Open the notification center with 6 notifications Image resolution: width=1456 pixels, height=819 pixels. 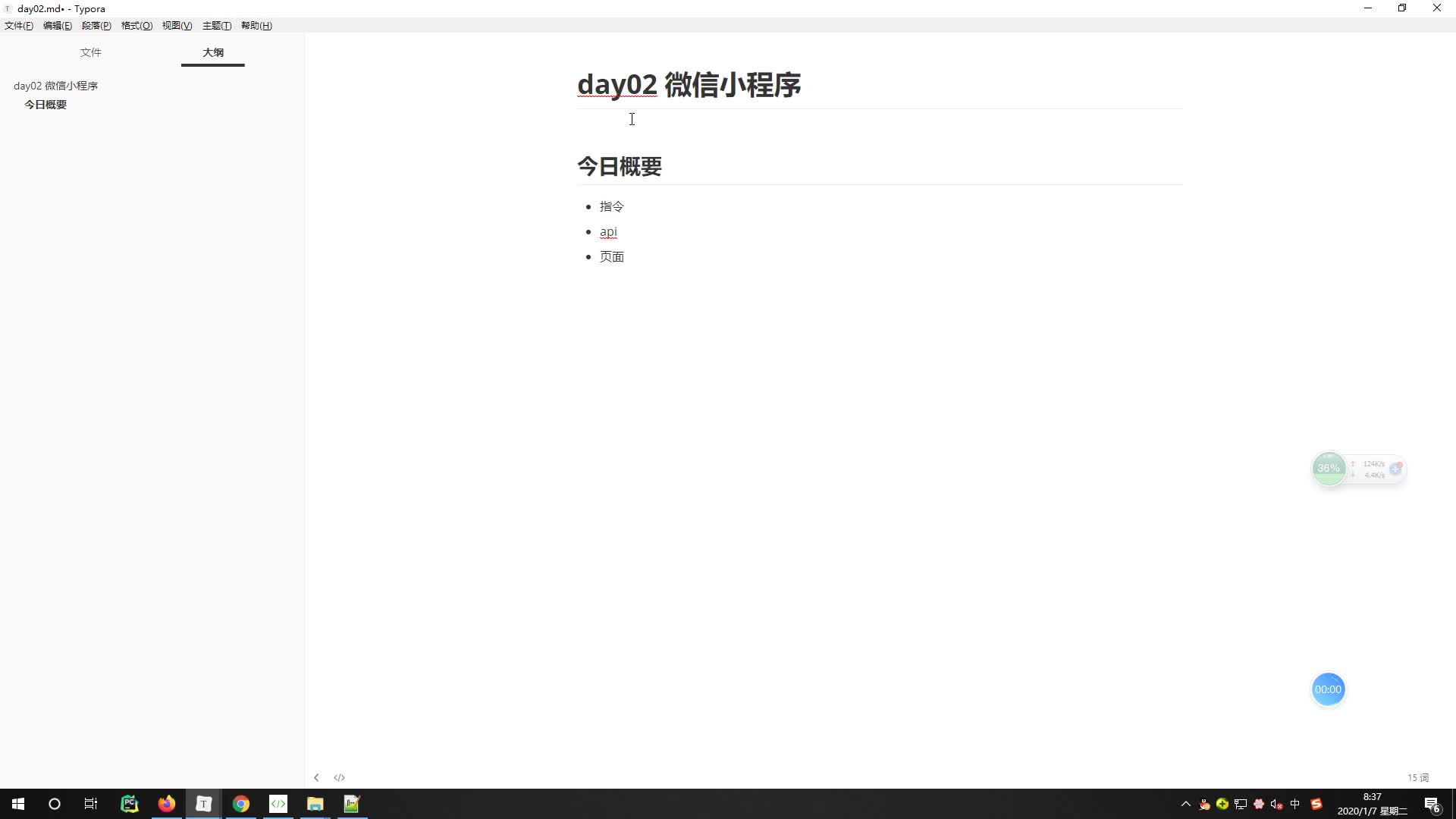coord(1432,804)
